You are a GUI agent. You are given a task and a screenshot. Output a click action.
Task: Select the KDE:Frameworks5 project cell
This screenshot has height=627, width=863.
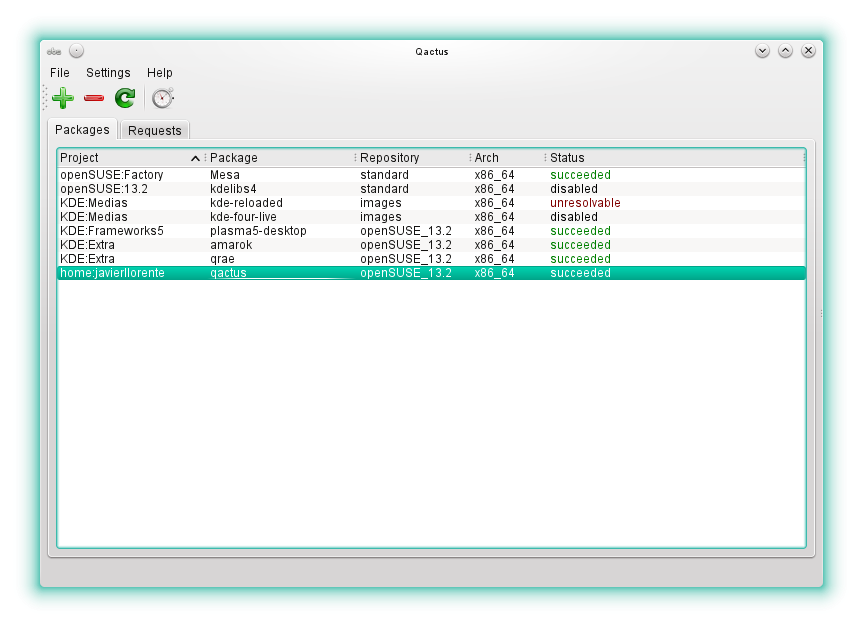tap(112, 231)
